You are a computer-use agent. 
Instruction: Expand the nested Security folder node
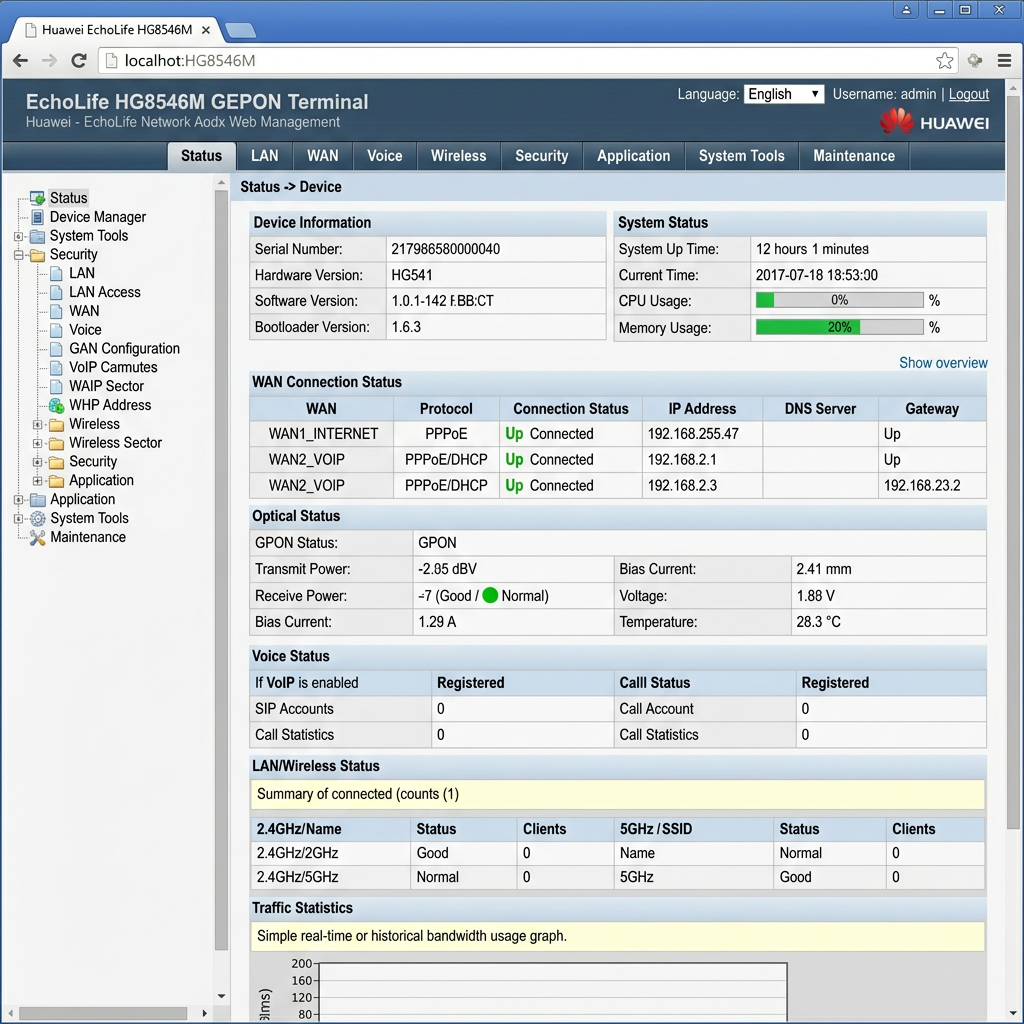tap(38, 462)
